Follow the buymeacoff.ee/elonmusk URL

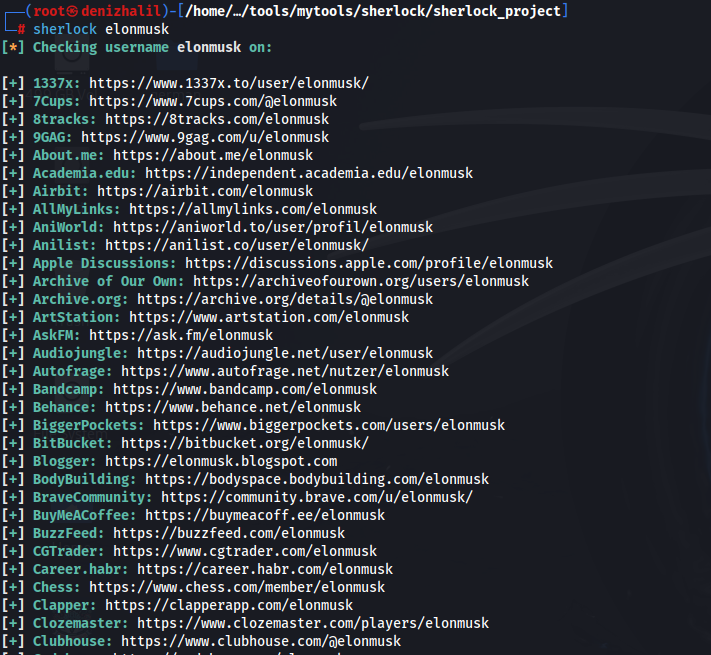point(265,515)
